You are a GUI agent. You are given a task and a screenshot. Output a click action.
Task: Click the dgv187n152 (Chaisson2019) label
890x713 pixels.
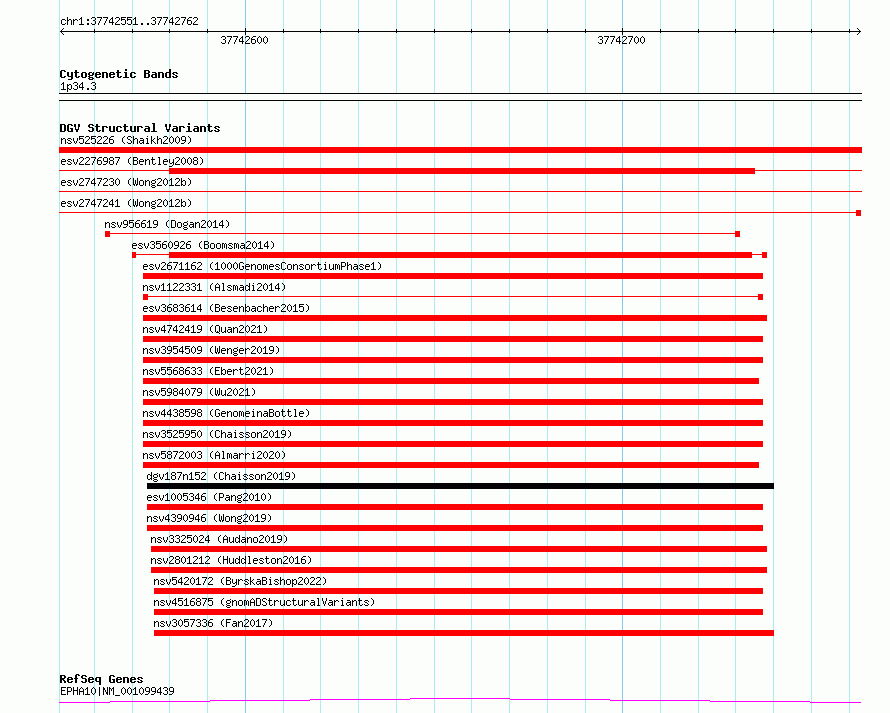coord(221,476)
